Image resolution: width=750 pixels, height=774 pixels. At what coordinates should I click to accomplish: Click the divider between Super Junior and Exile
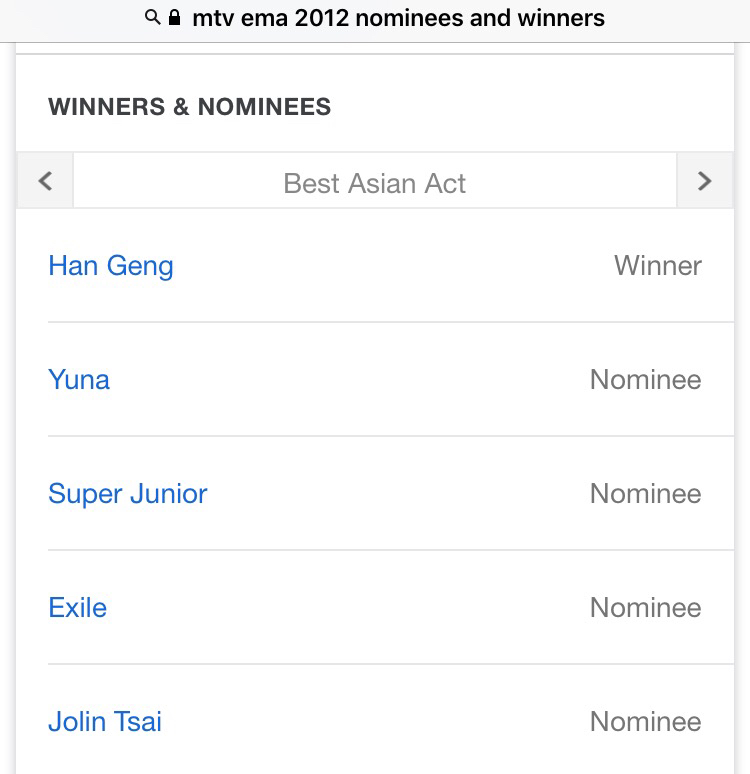point(390,550)
